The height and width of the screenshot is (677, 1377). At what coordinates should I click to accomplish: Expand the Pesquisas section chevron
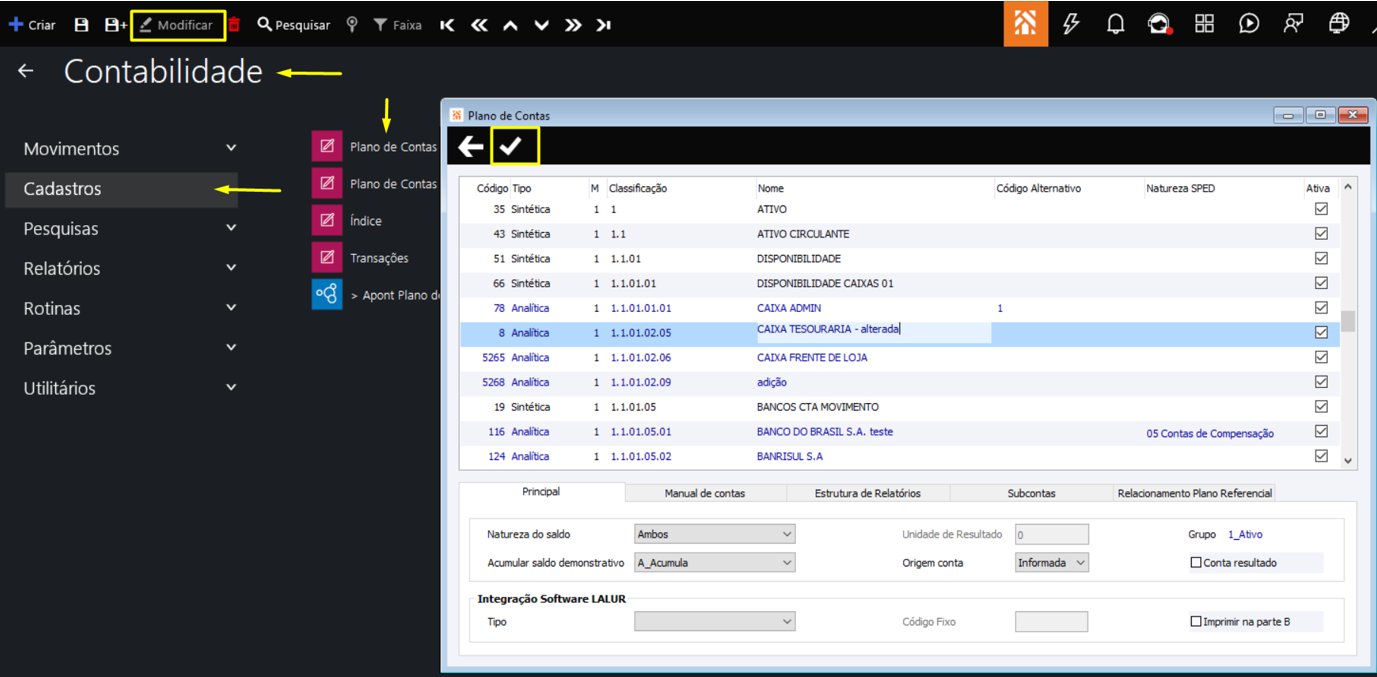coord(231,228)
